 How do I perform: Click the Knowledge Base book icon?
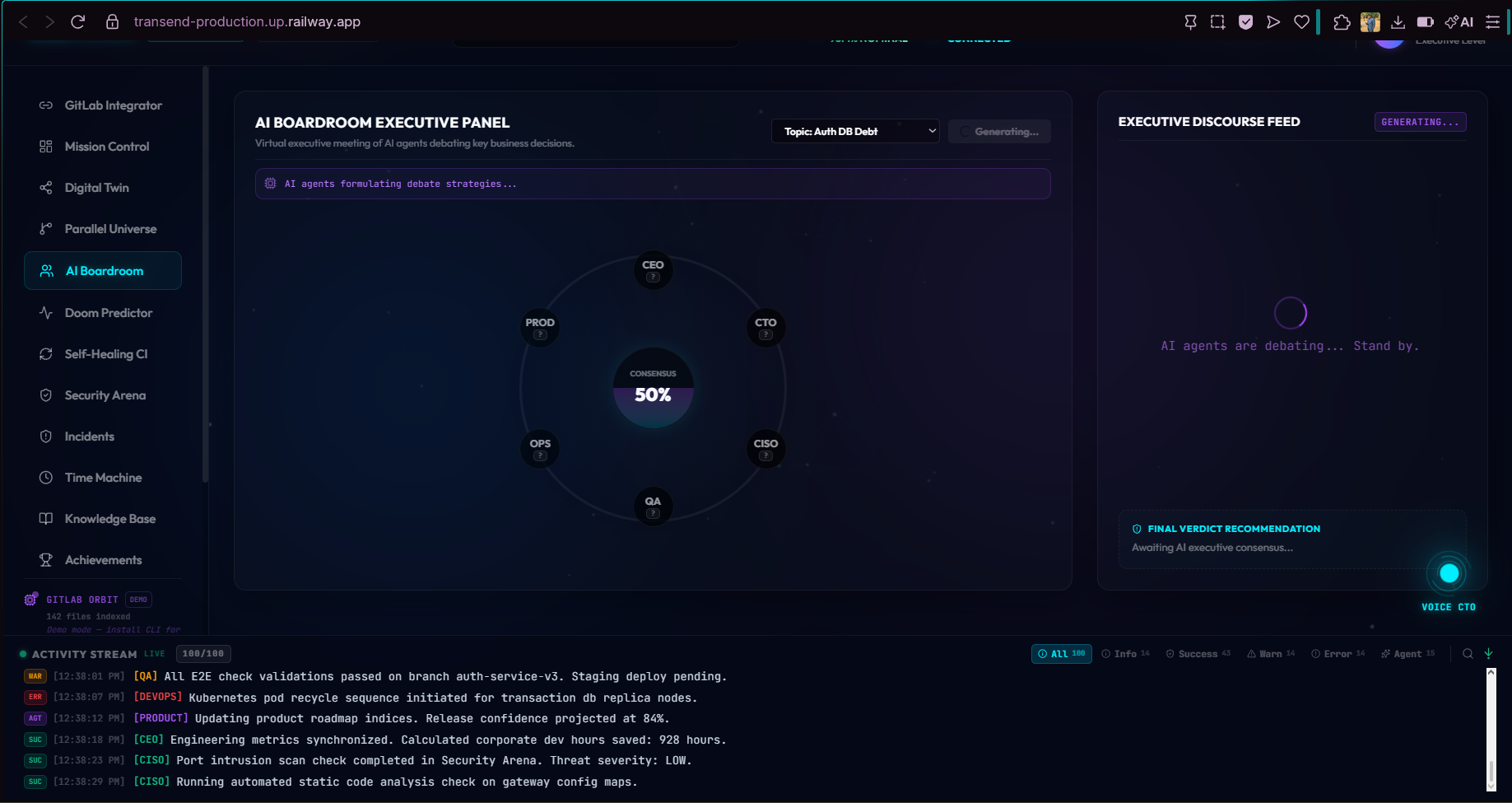point(46,519)
